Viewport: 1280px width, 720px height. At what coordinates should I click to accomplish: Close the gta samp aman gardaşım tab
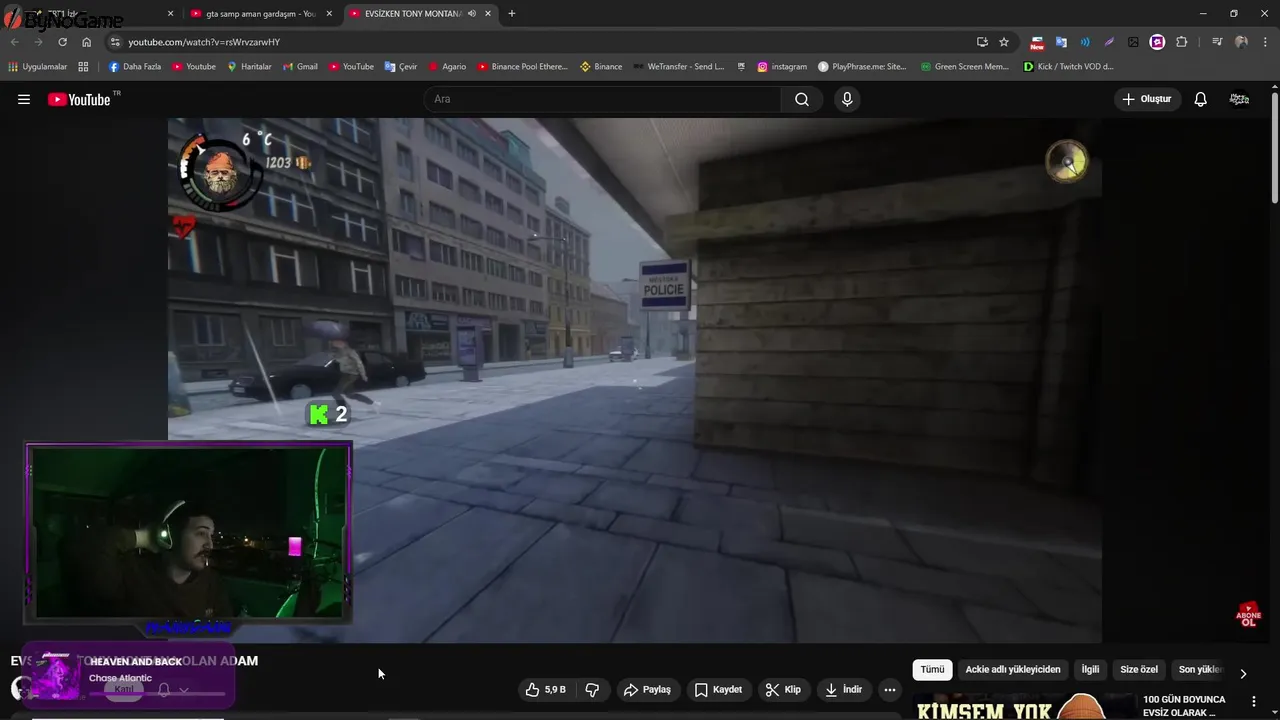329,14
